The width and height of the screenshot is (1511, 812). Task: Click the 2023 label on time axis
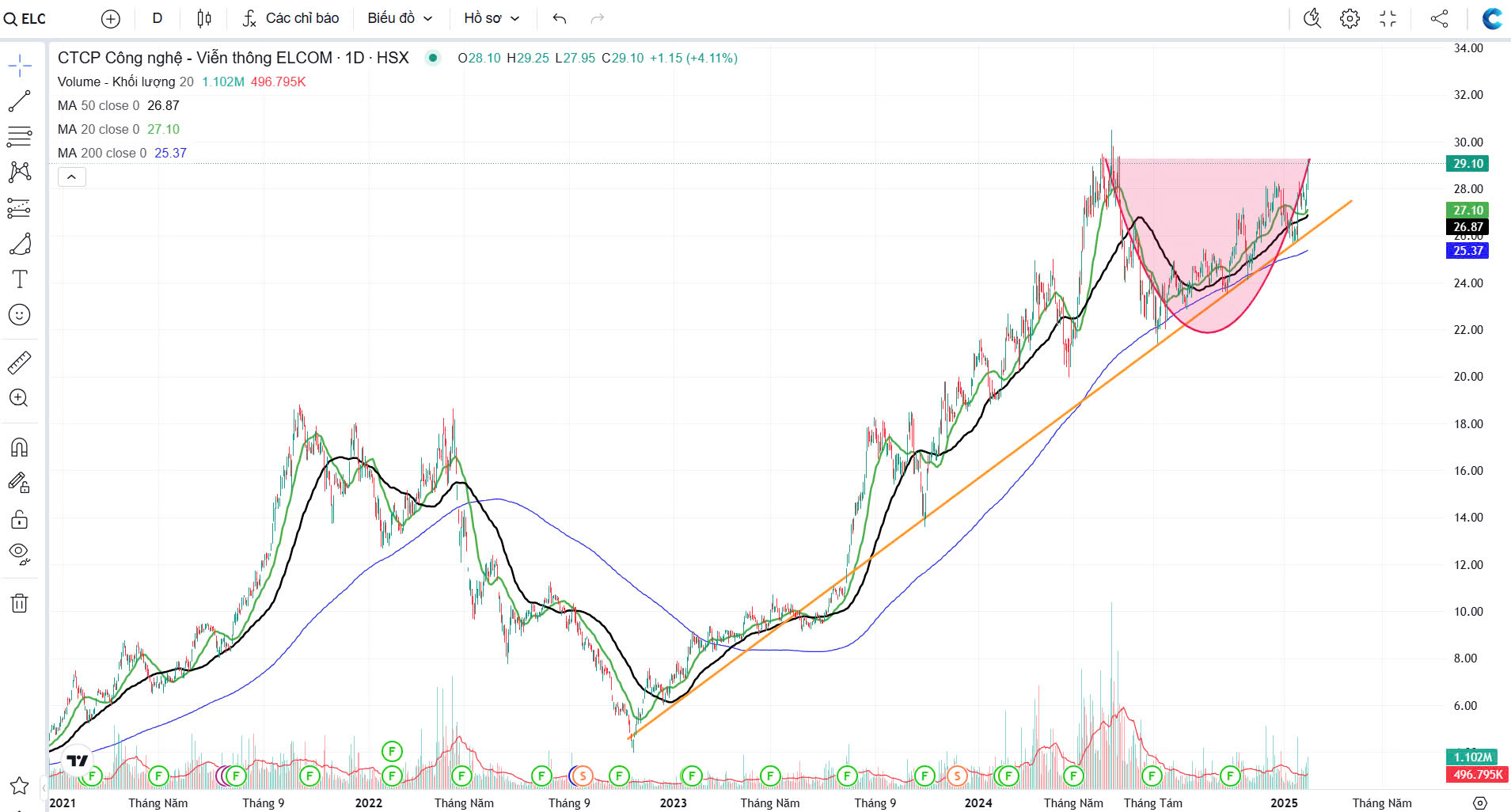pos(674,803)
